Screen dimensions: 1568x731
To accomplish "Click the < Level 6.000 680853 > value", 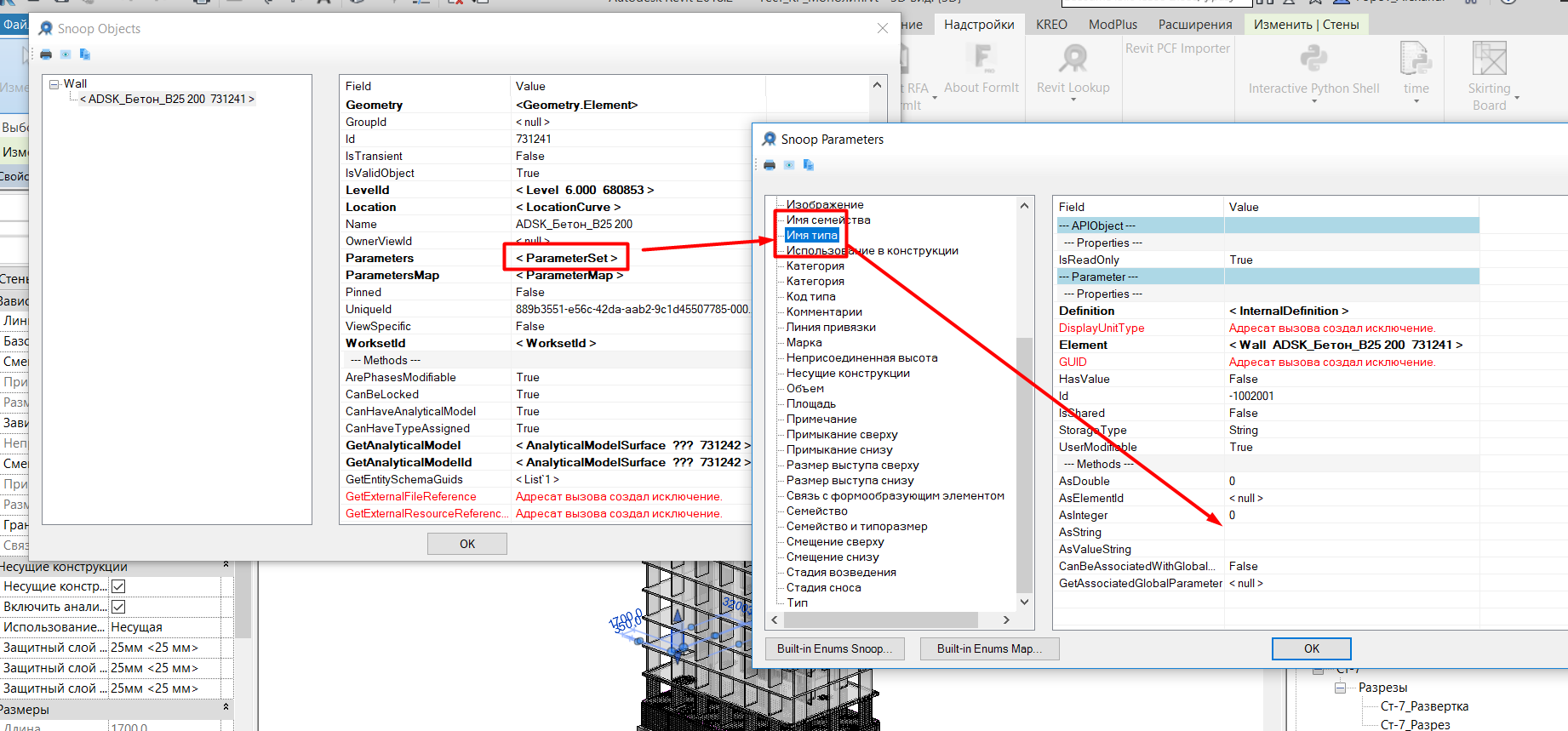I will (x=585, y=190).
